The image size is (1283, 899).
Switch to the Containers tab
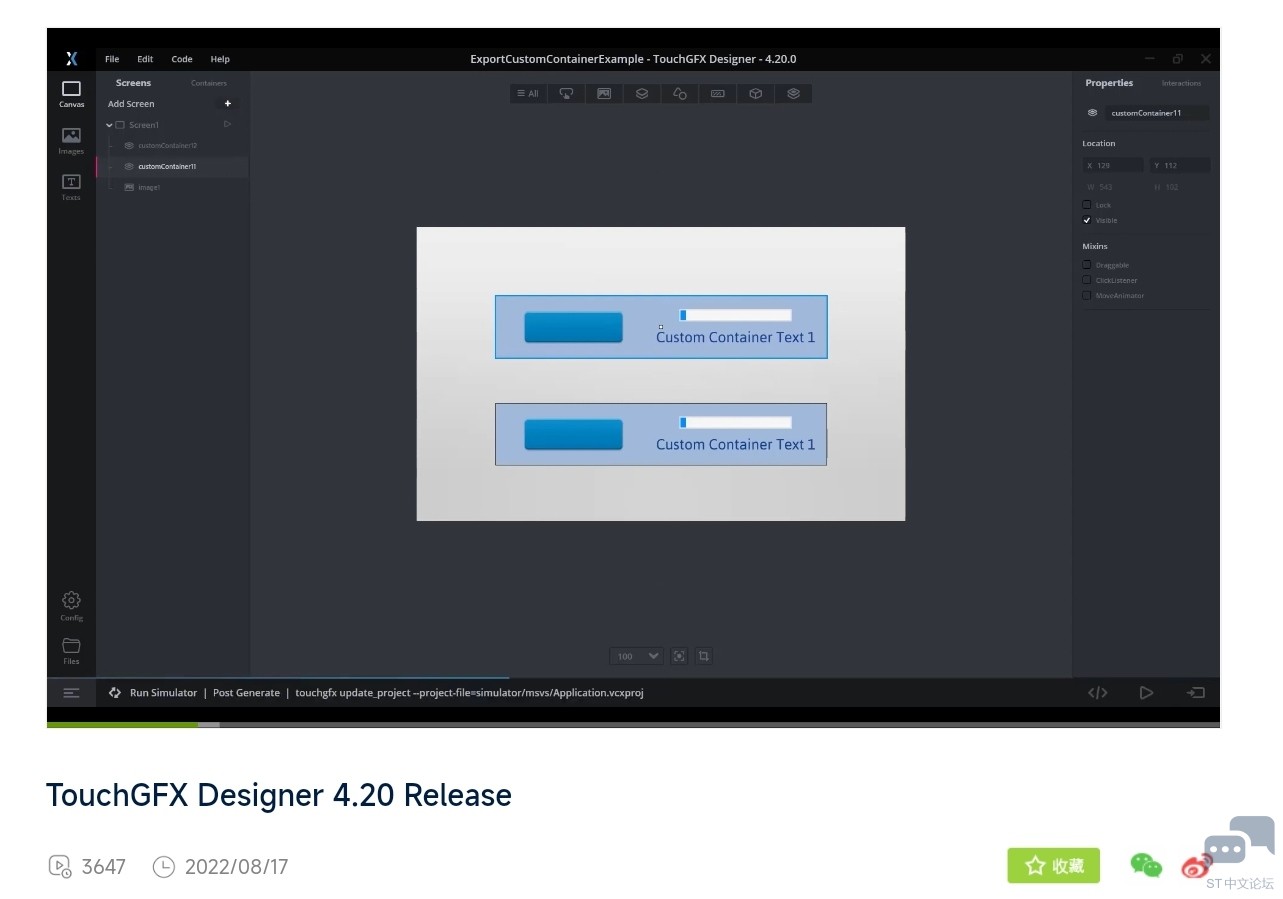click(209, 83)
